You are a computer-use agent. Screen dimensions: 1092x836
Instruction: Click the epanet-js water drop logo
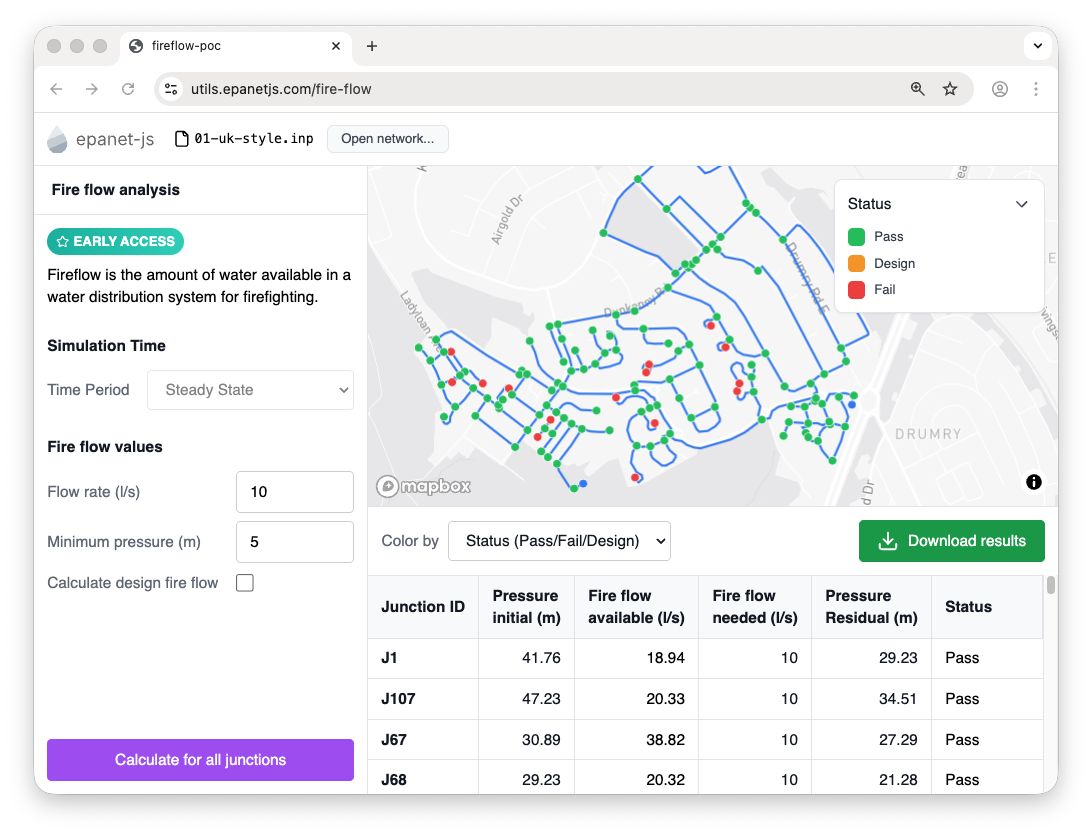tap(58, 139)
